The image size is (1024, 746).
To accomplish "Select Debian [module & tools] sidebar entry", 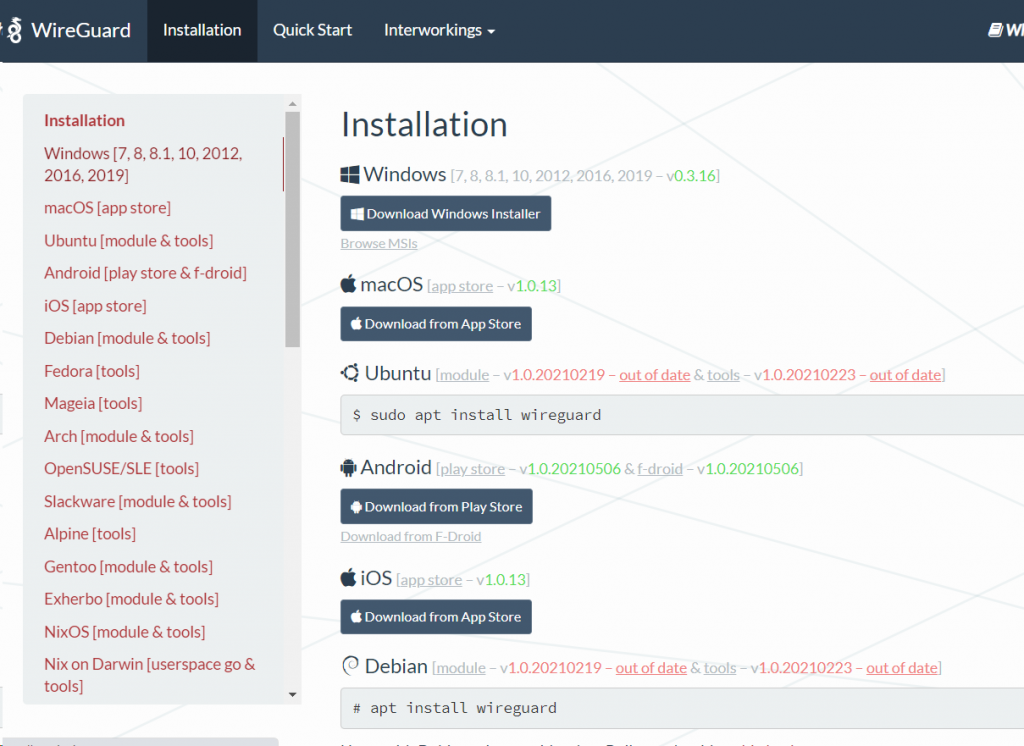I will 127,338.
